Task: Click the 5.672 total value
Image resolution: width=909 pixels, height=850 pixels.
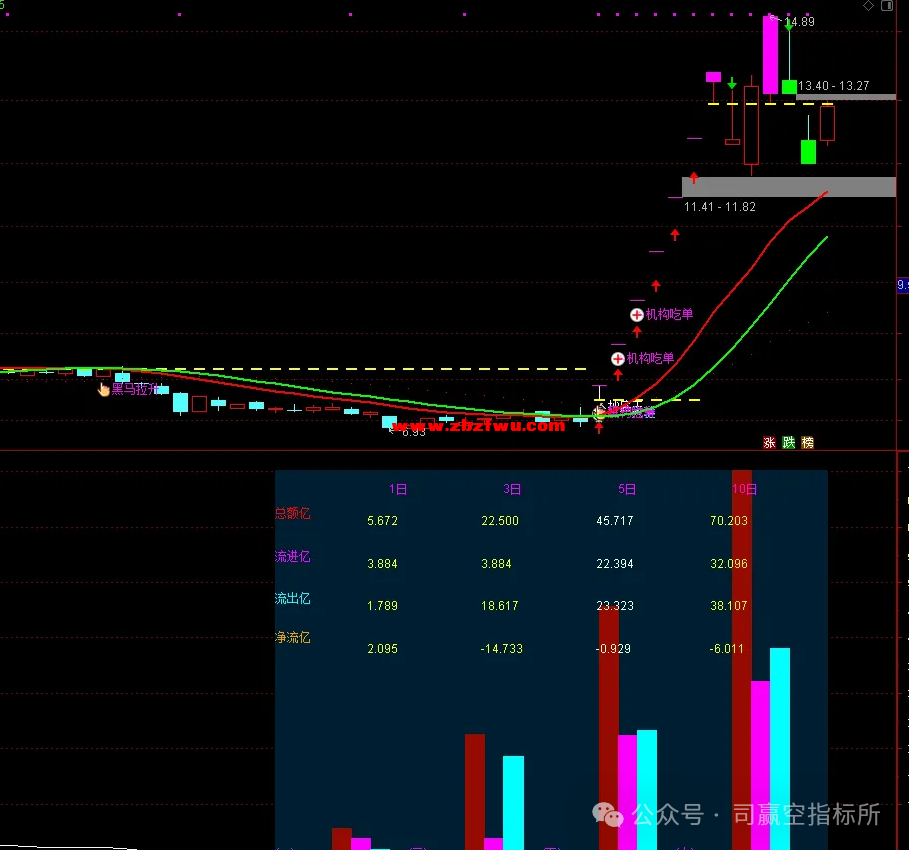Action: pos(383,521)
